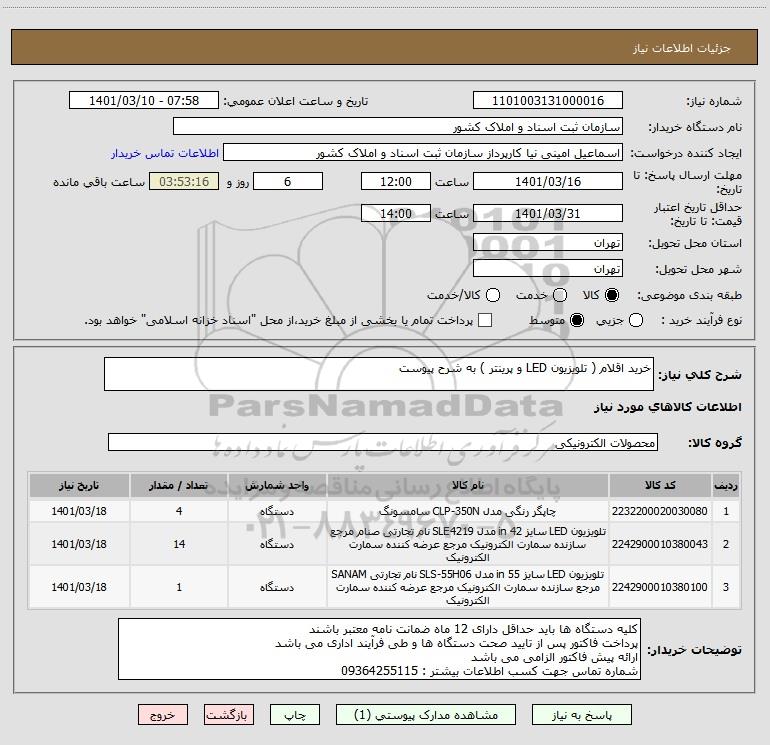Image resolution: width=770 pixels, height=745 pixels.
Task: Select the متوسط purchase type radio
Action: 577,320
